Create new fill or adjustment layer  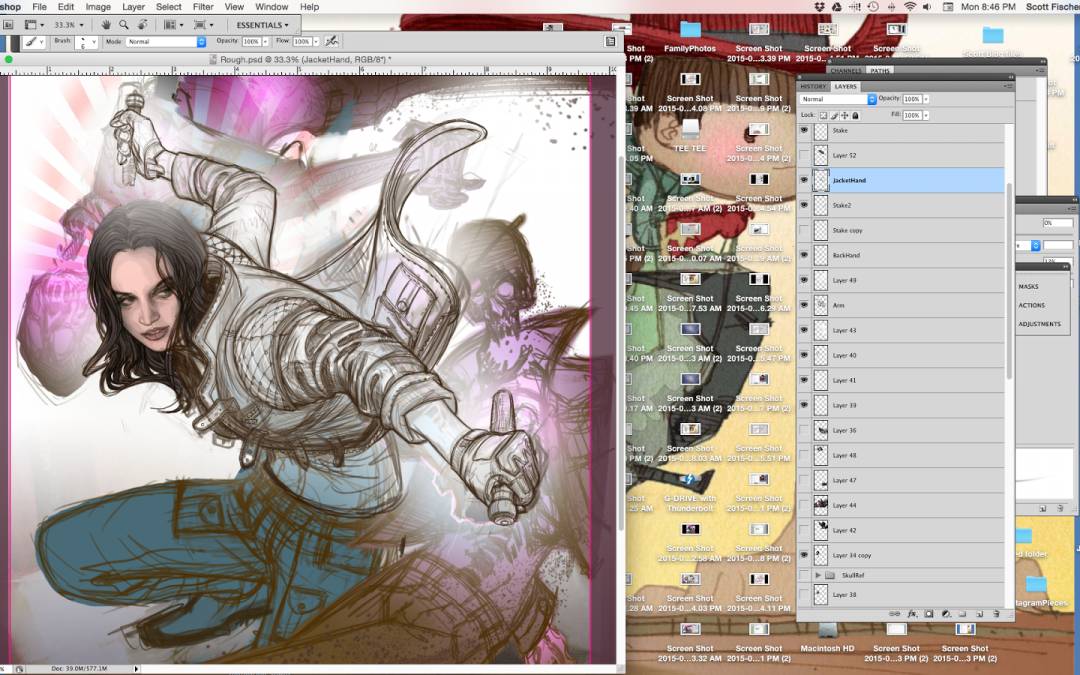(x=945, y=613)
